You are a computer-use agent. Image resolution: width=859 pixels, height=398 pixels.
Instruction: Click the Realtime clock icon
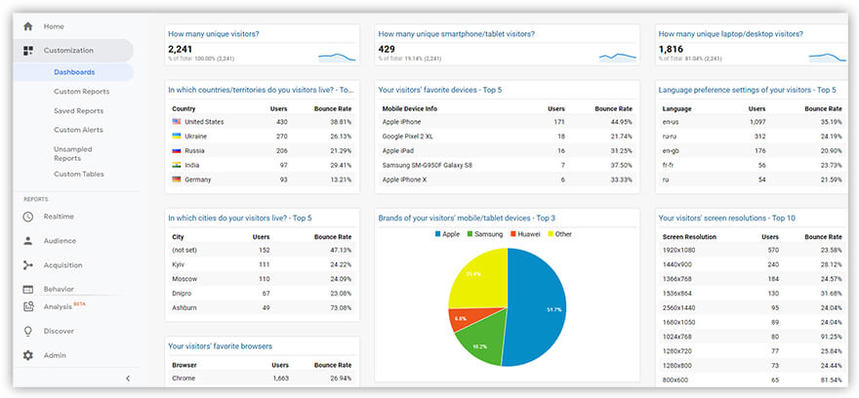point(28,217)
